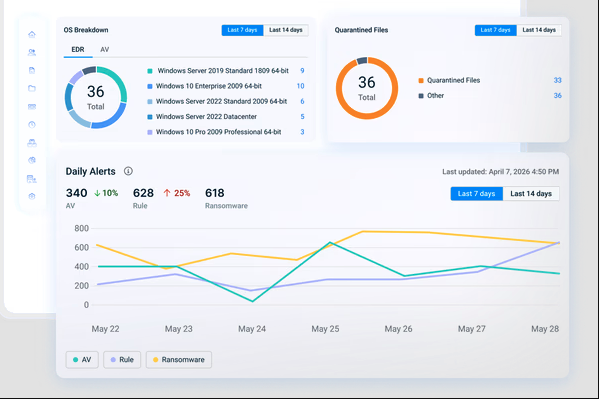Click 'Windows 10 Pro 2009 Professional 64-bit' label
This screenshot has height=399, width=599.
[x=219, y=132]
